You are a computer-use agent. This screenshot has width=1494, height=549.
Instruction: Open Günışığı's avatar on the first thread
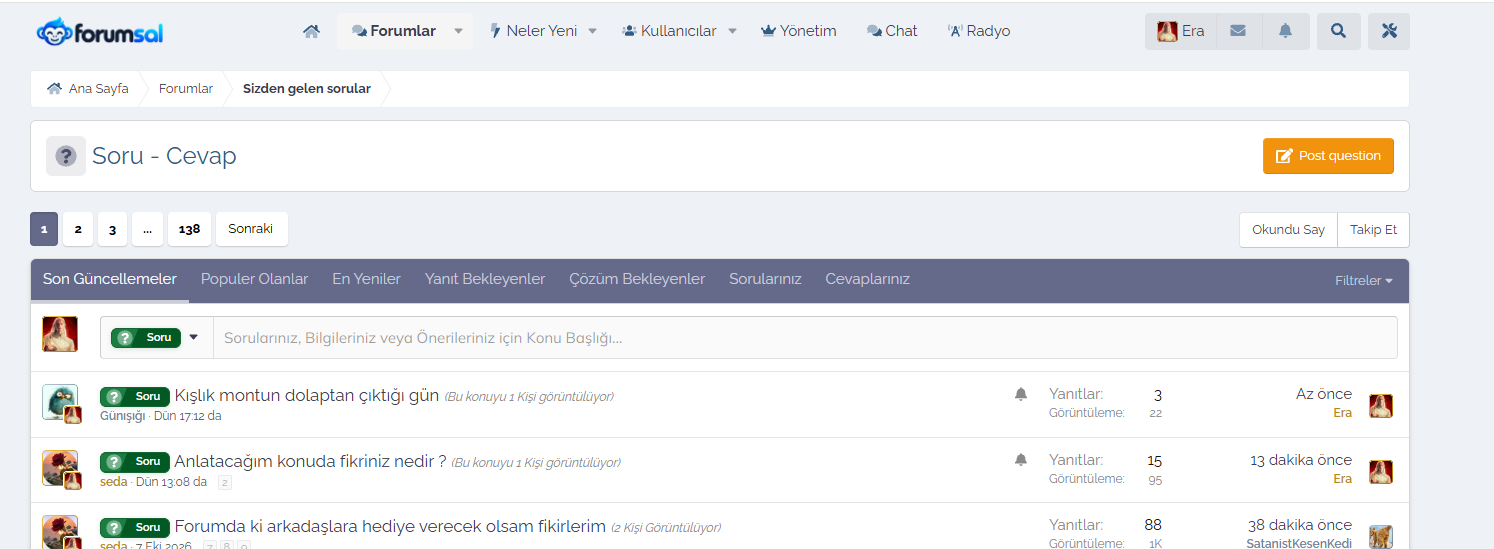[x=58, y=400]
